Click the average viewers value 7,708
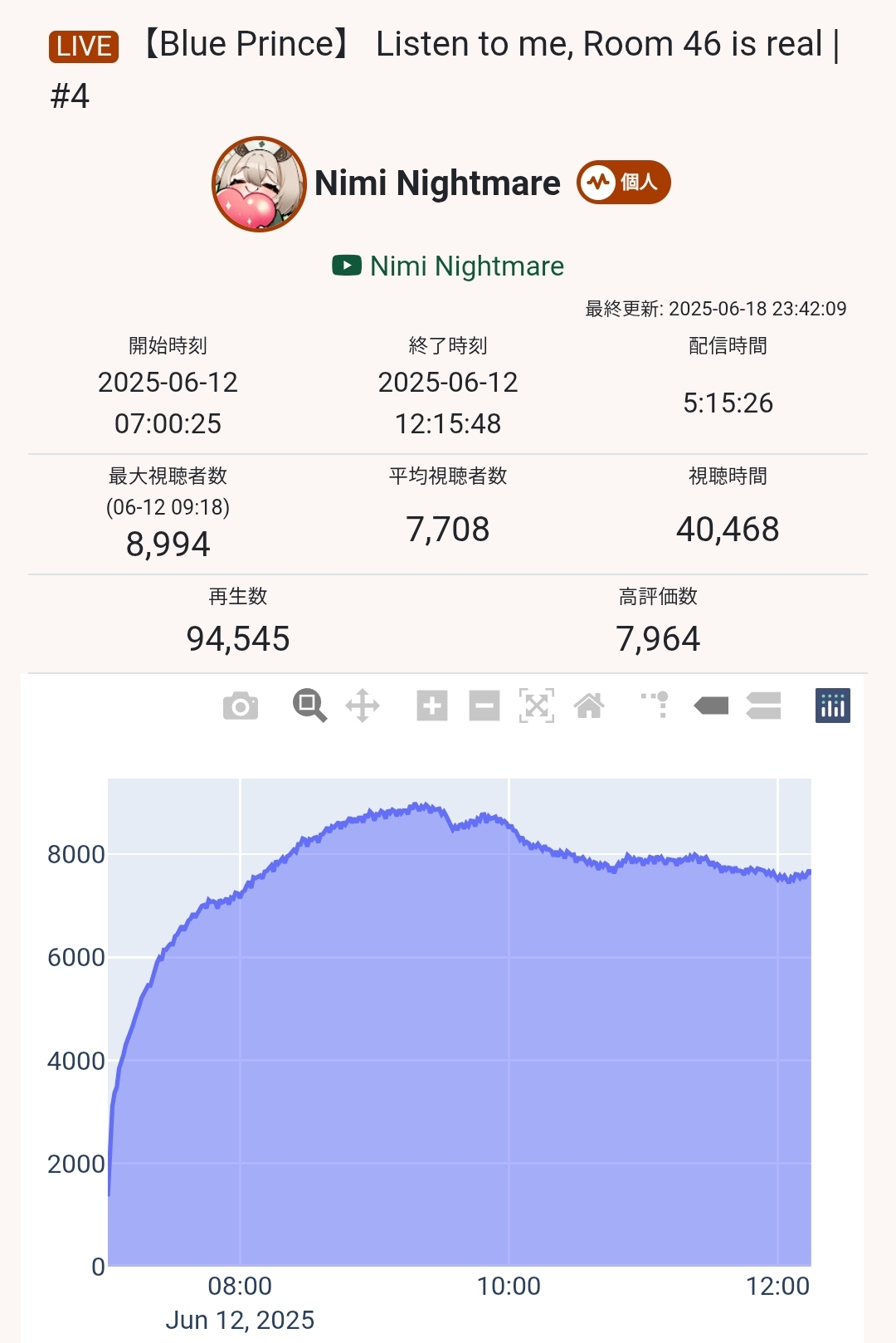This screenshot has width=896, height=1343. coord(448,530)
